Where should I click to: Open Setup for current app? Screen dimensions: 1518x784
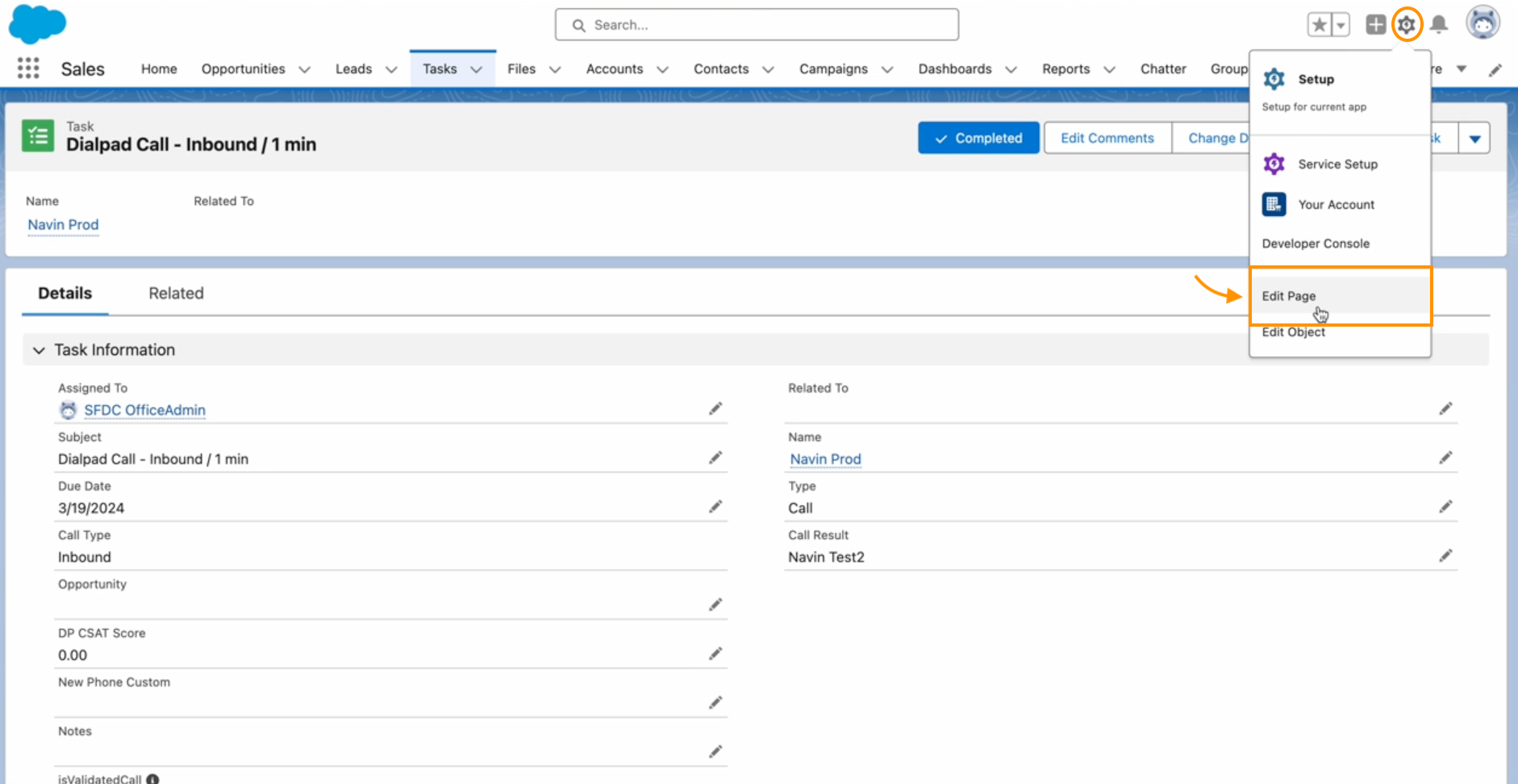[1340, 91]
